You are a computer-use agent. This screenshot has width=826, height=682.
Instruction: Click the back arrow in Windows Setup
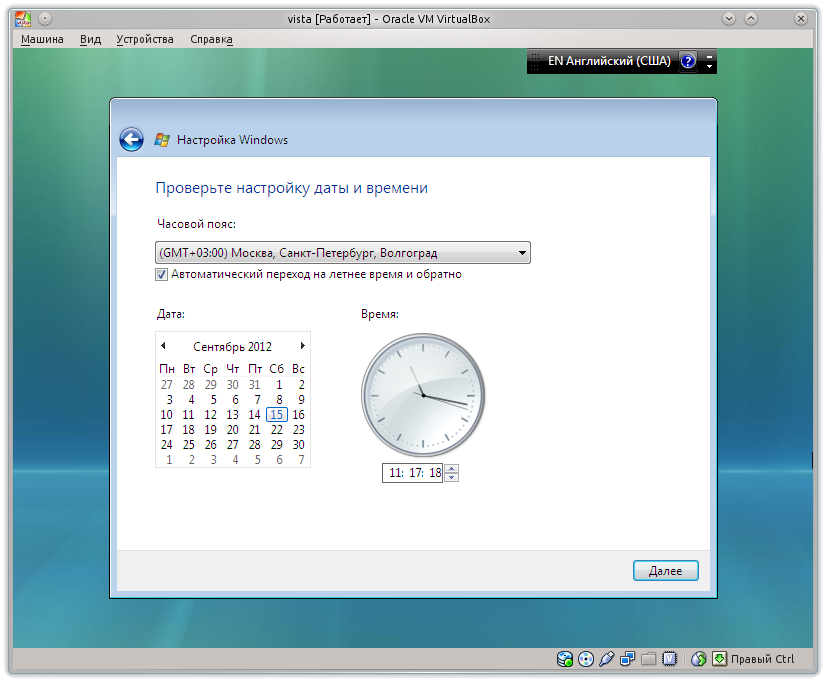click(x=131, y=140)
